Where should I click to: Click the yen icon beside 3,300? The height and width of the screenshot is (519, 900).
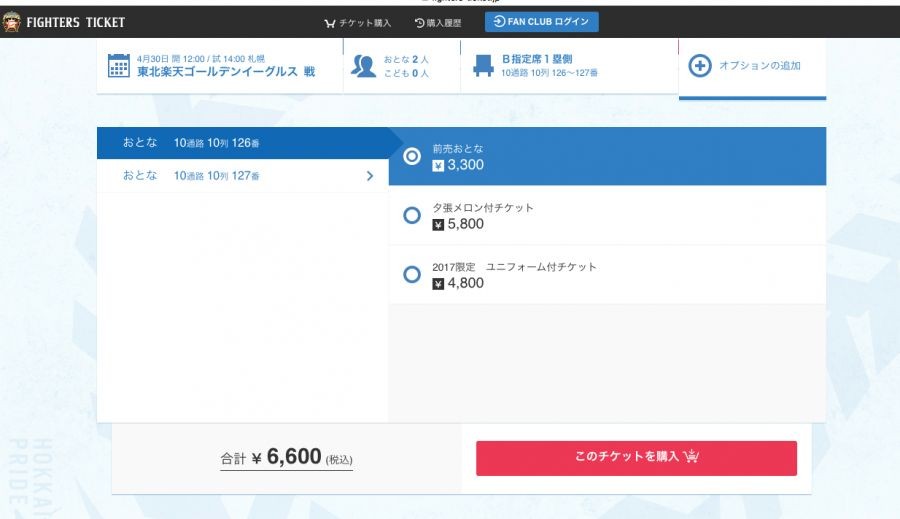pyautogui.click(x=438, y=165)
